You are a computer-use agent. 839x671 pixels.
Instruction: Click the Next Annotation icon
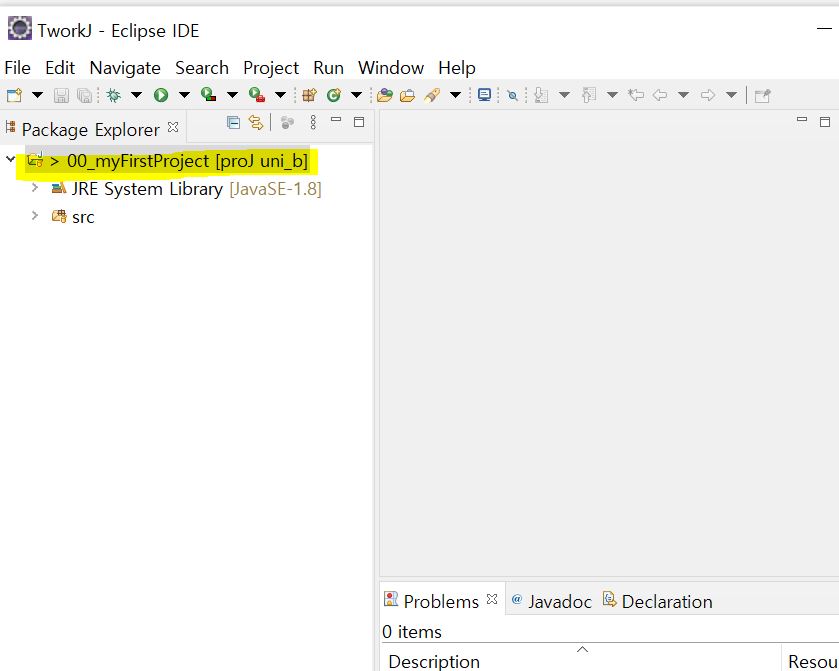point(541,95)
